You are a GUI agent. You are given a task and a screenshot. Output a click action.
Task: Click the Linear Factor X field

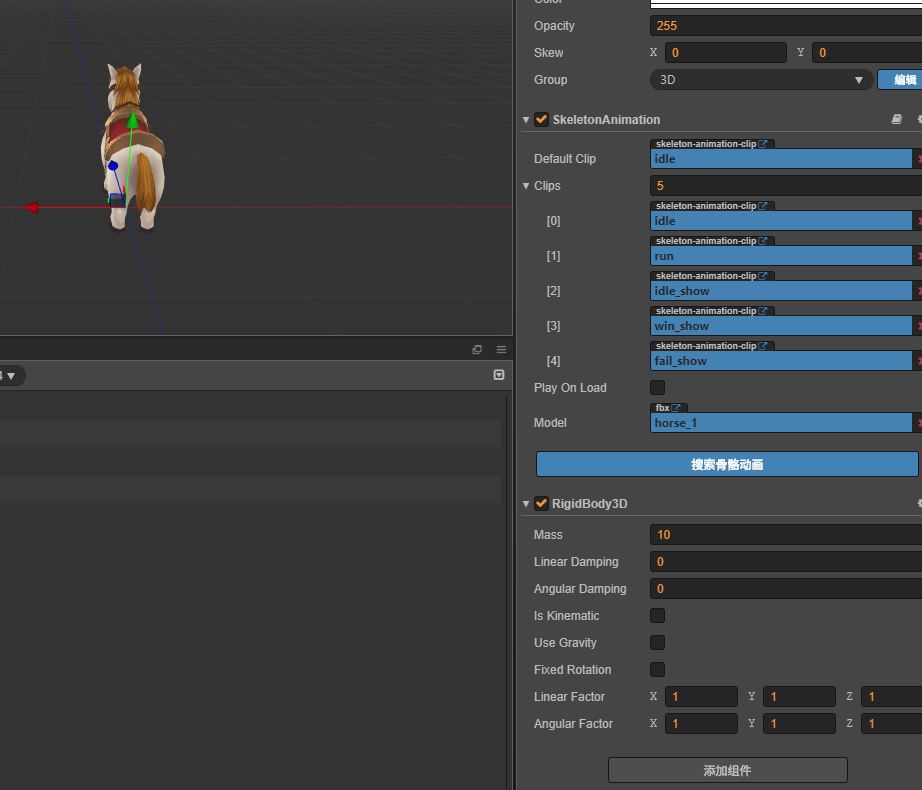click(701, 697)
